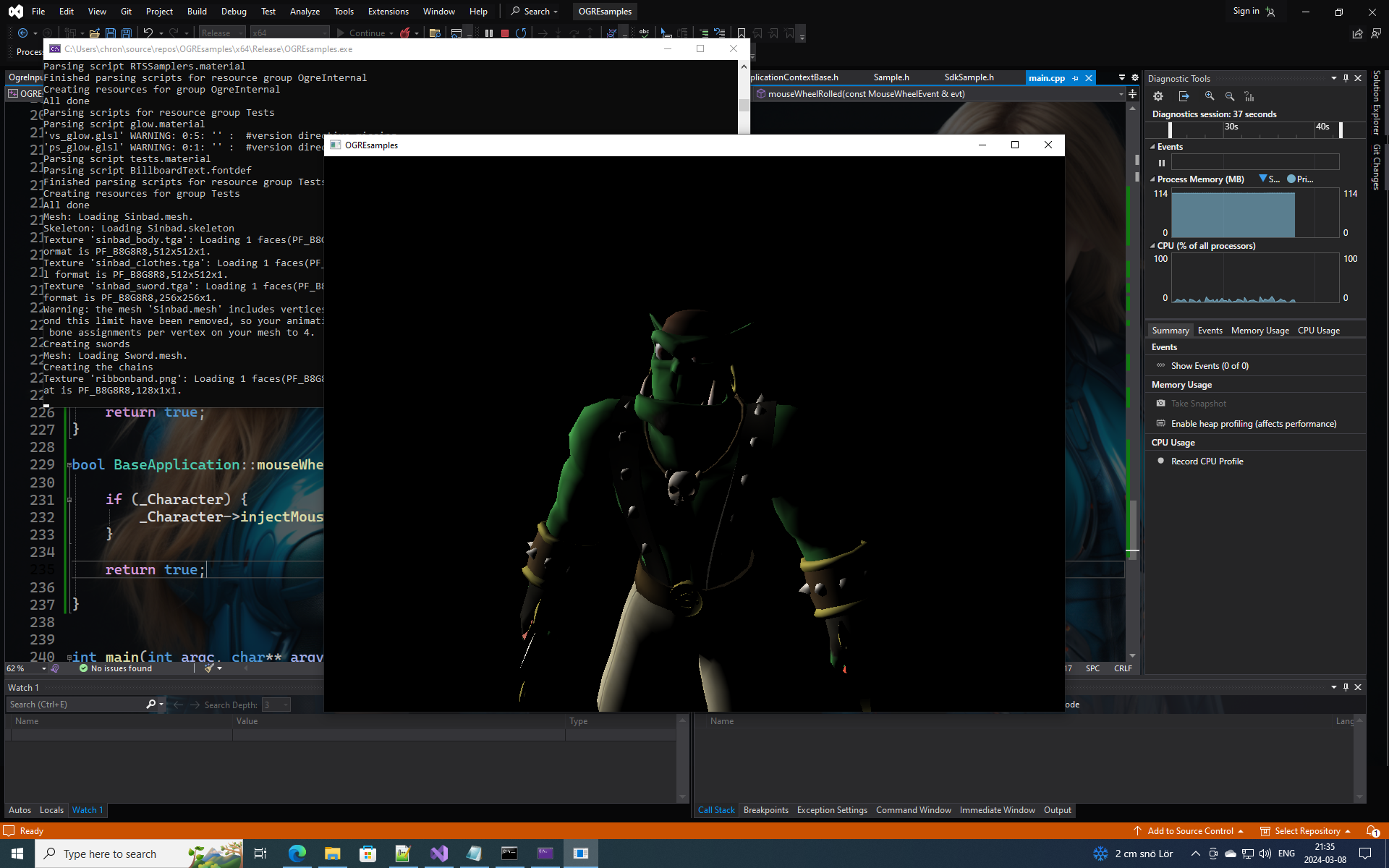1389x868 pixels.
Task: Restart the debug session with the restart icon
Action: click(521, 33)
